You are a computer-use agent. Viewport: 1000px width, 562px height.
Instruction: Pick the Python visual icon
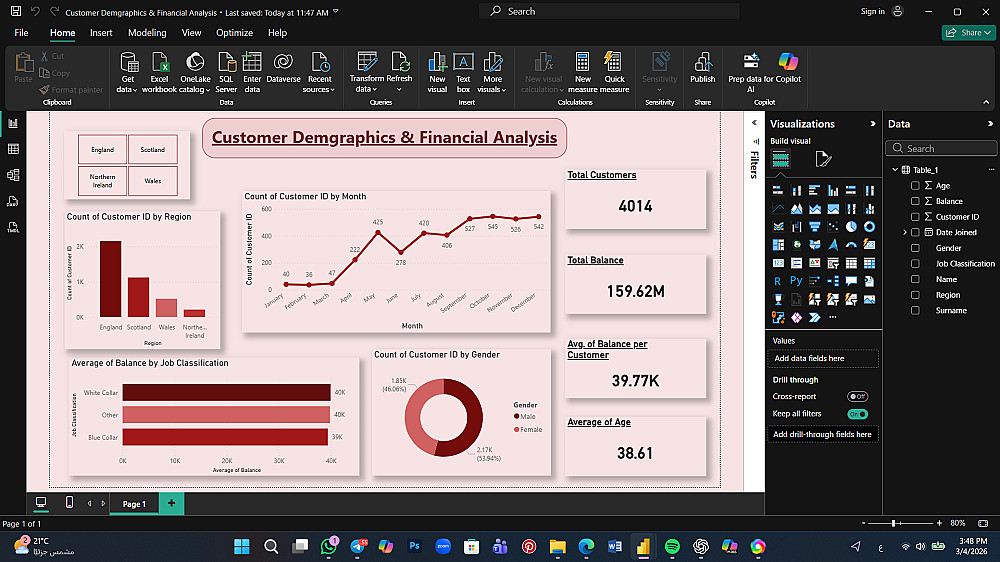(x=796, y=281)
